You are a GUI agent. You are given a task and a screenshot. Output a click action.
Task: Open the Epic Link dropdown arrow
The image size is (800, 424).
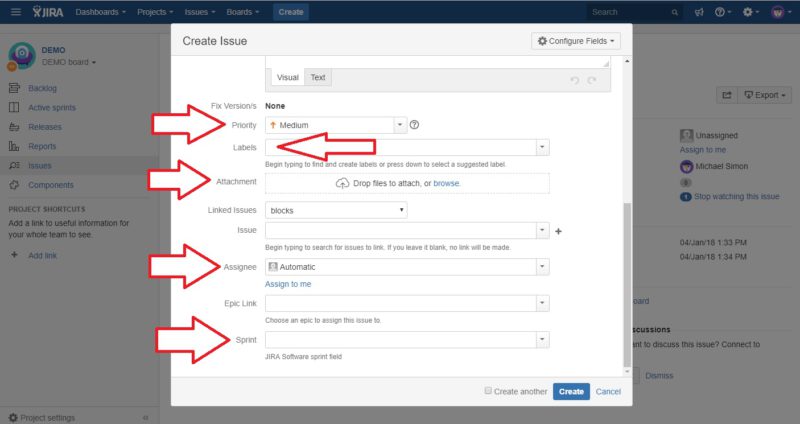pyautogui.click(x=542, y=303)
